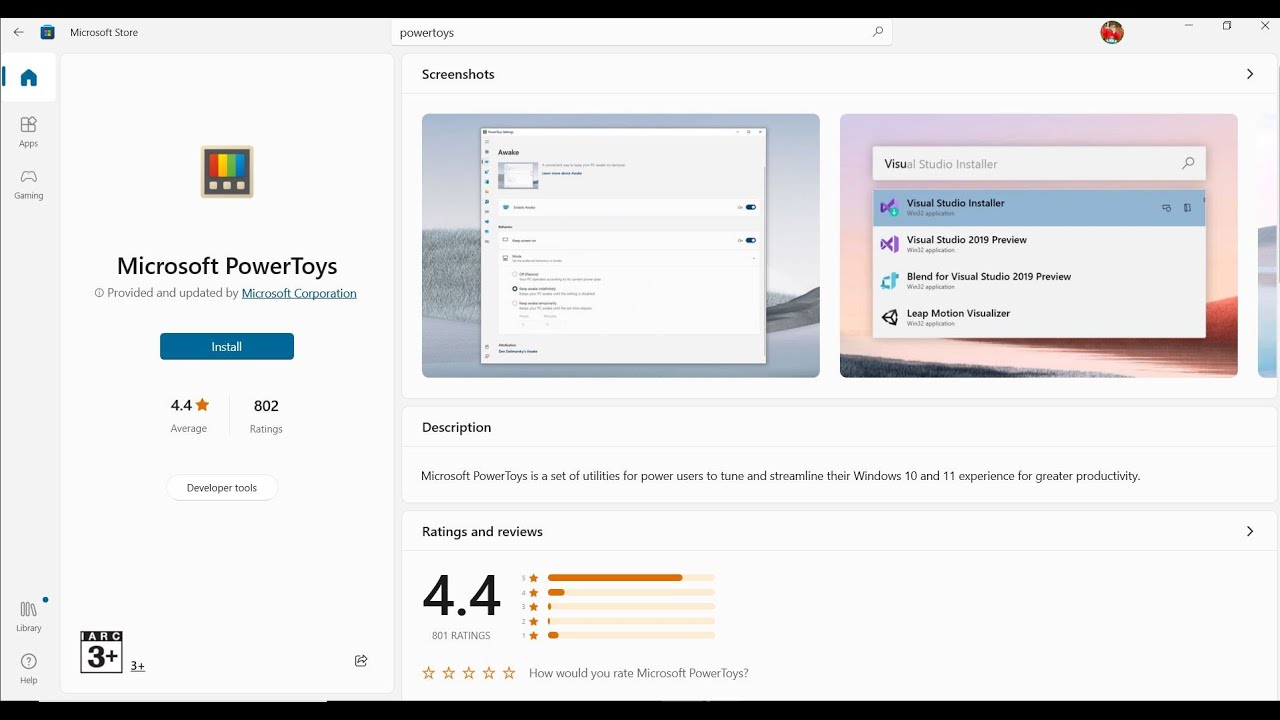
Task: Click the IARC 3+ rating badge
Action: pyautogui.click(x=101, y=652)
